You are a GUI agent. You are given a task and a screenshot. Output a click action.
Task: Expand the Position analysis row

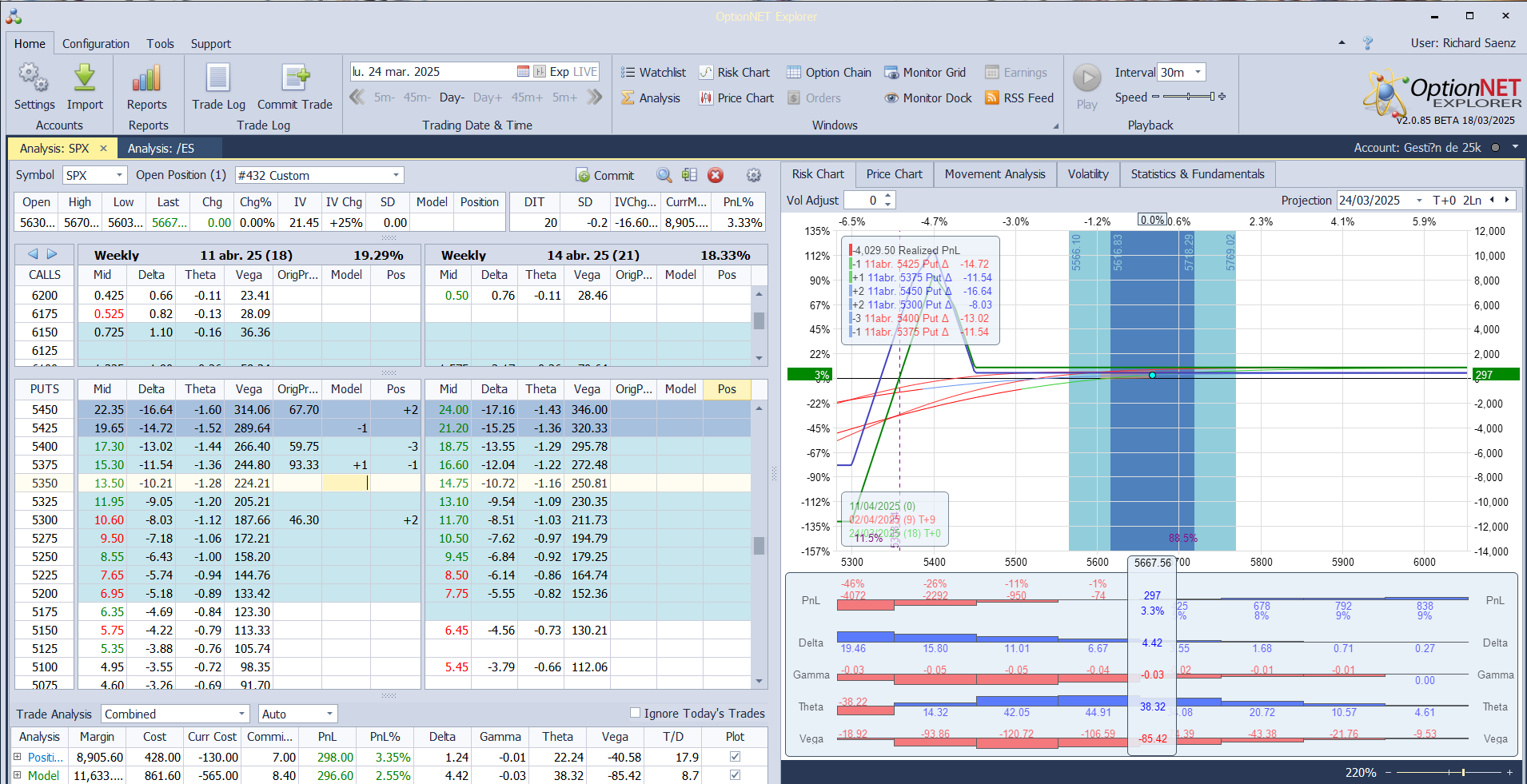point(18,756)
